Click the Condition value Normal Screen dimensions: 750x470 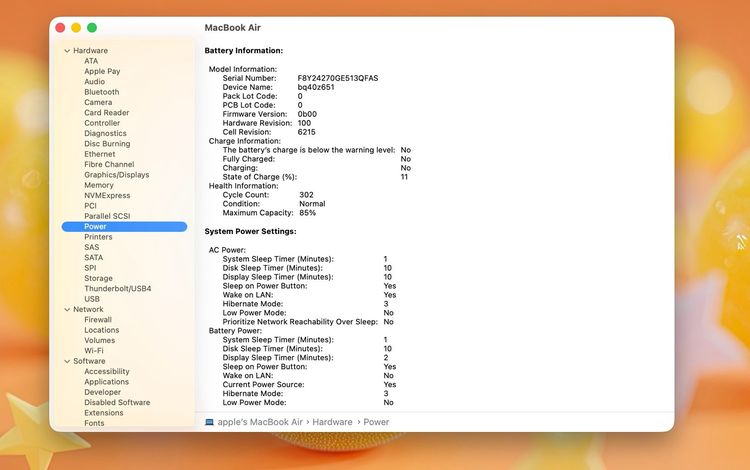click(312, 204)
